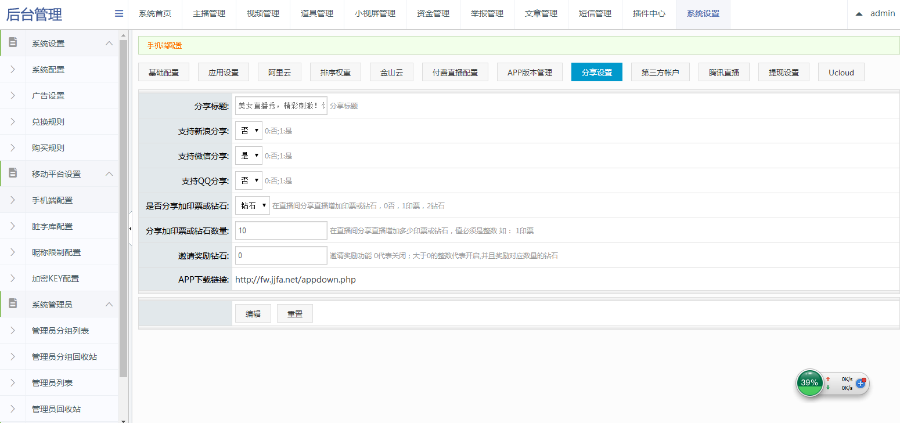
Task: Click the arrow icon beside 管理员回收站
Action: [x=13, y=409]
